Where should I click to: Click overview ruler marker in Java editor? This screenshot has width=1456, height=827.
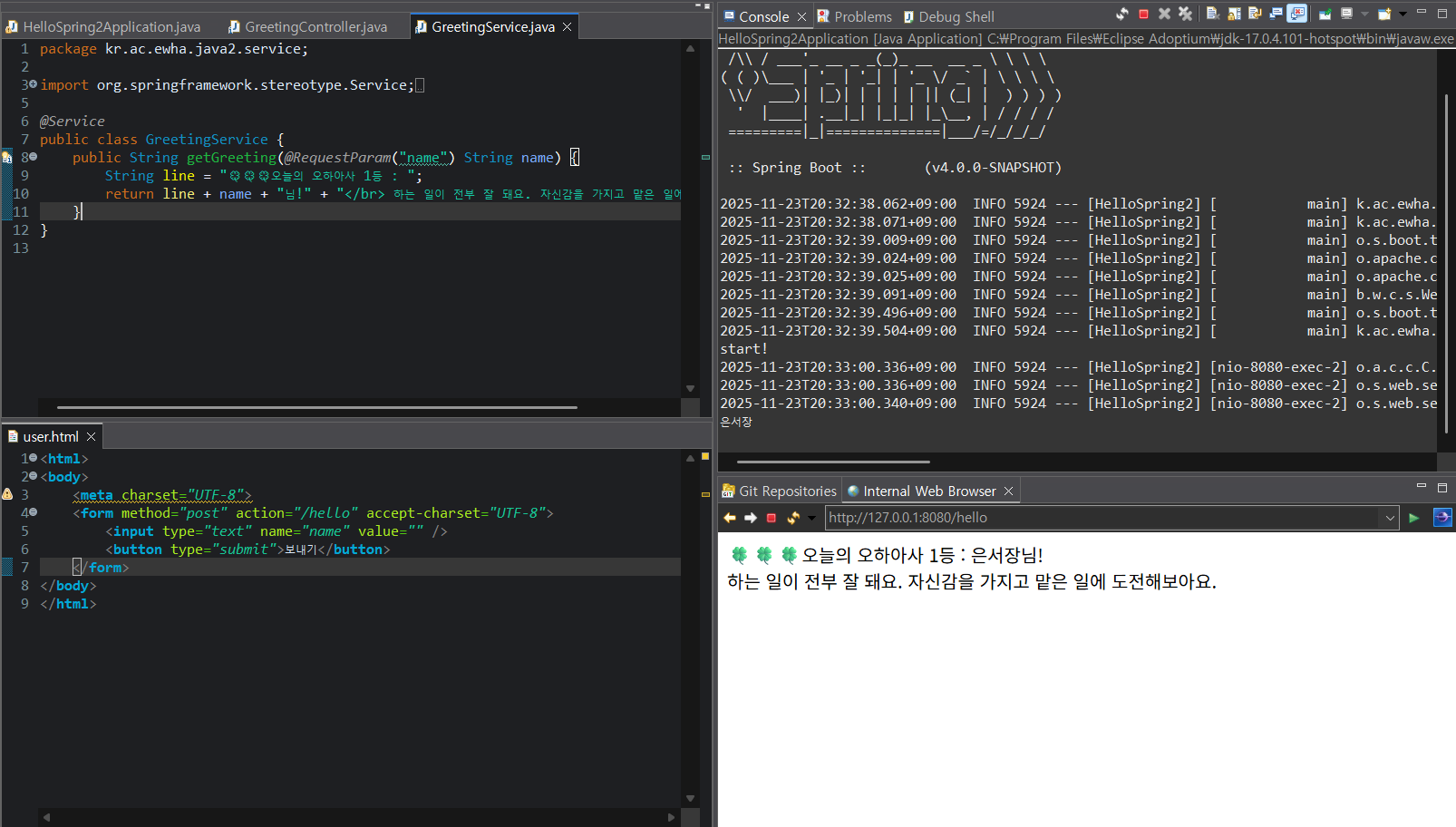[705, 157]
